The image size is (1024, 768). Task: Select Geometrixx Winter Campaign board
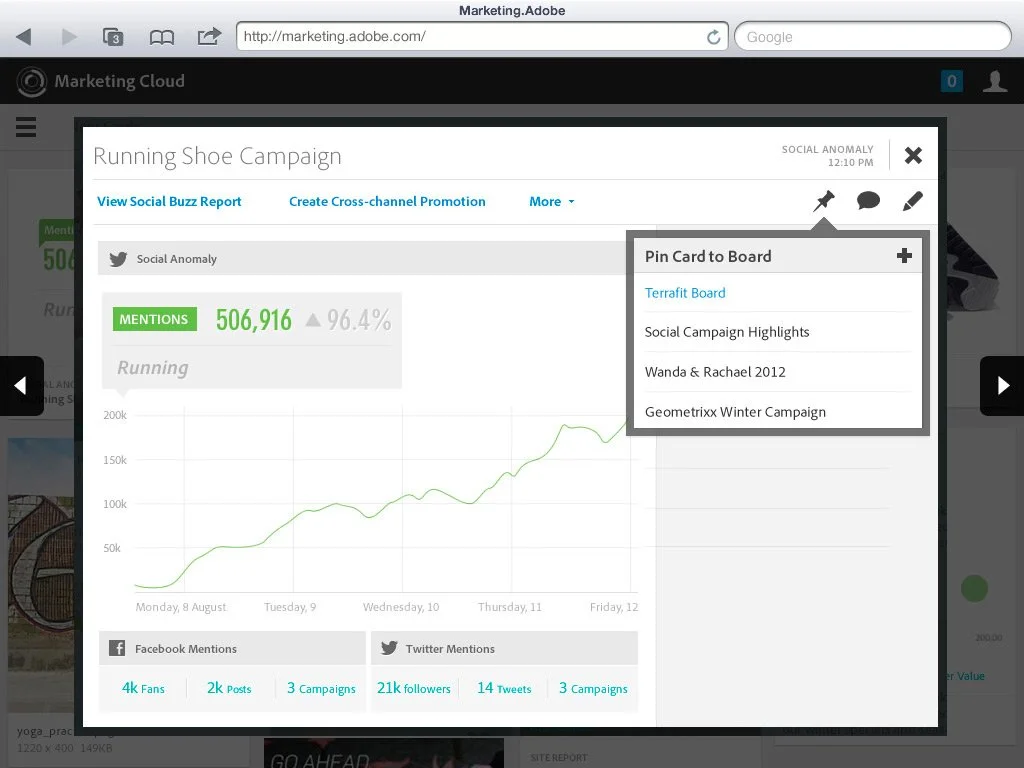coord(735,412)
